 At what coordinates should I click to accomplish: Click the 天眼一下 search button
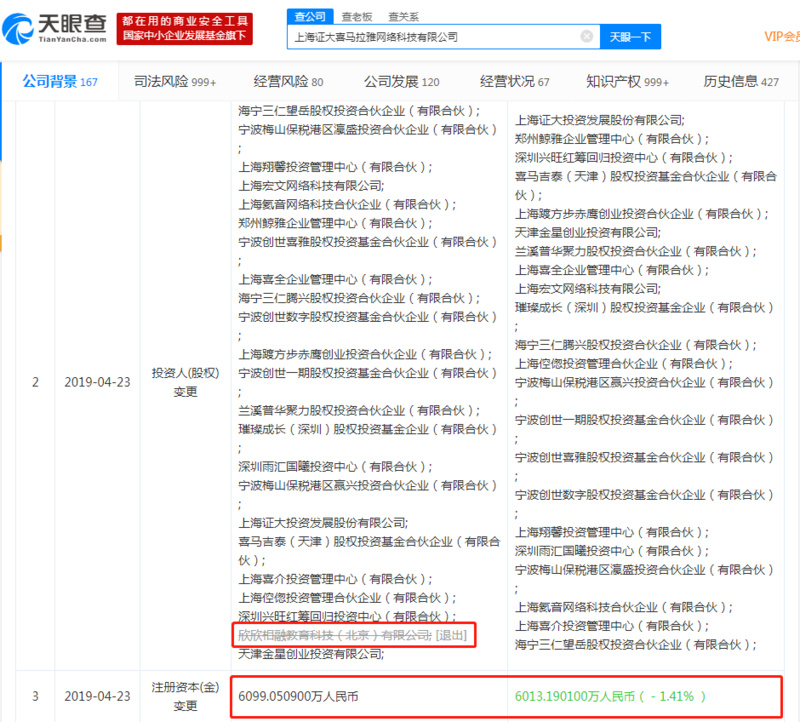tap(630, 37)
